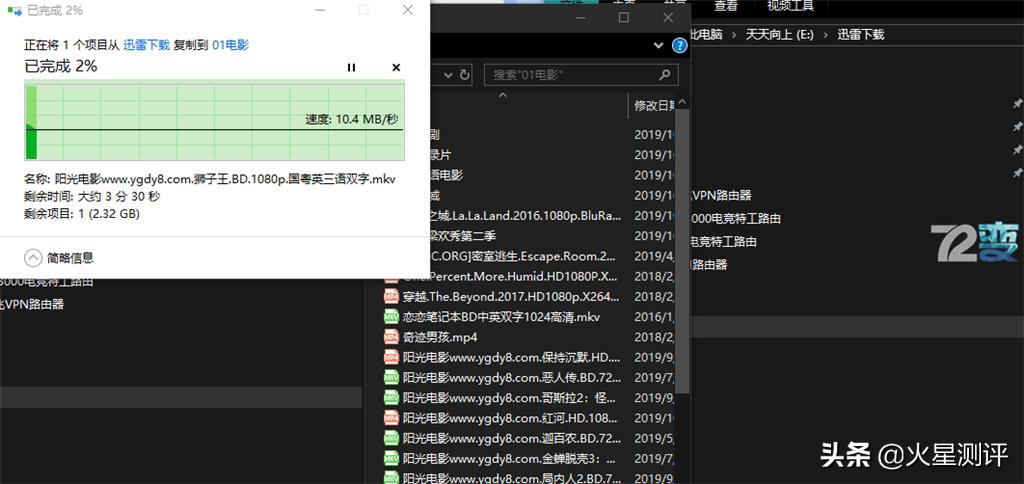Click the sort arrow above the name column
This screenshot has width=1024, height=484.
point(503,95)
